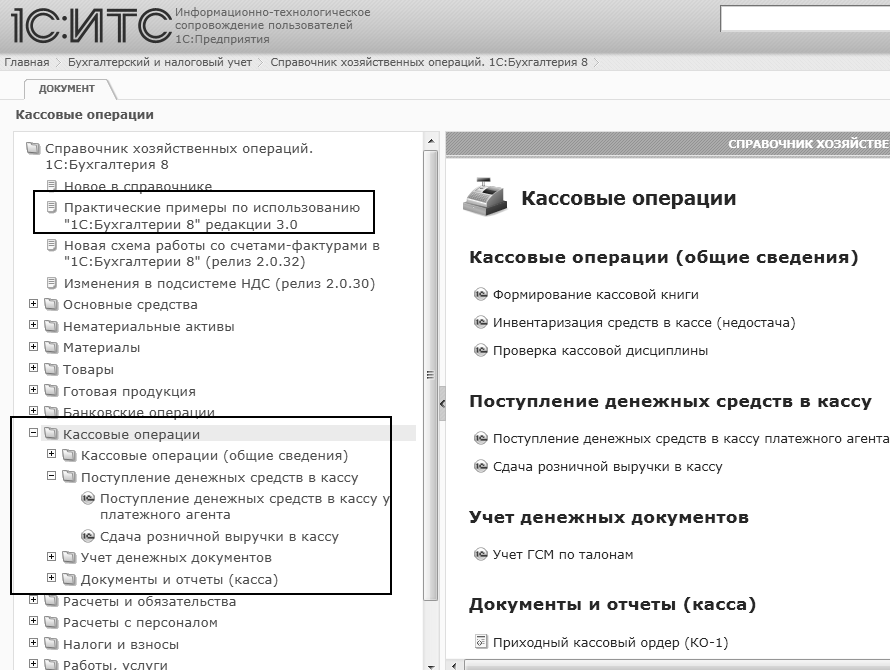Expand the Товары tree node
This screenshot has width=890, height=670.
pos(33,368)
